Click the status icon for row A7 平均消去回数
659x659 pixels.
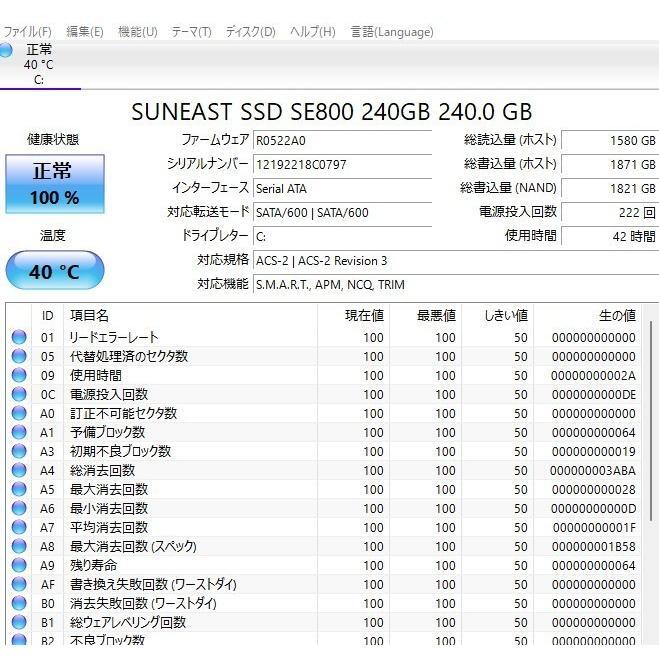tap(19, 527)
